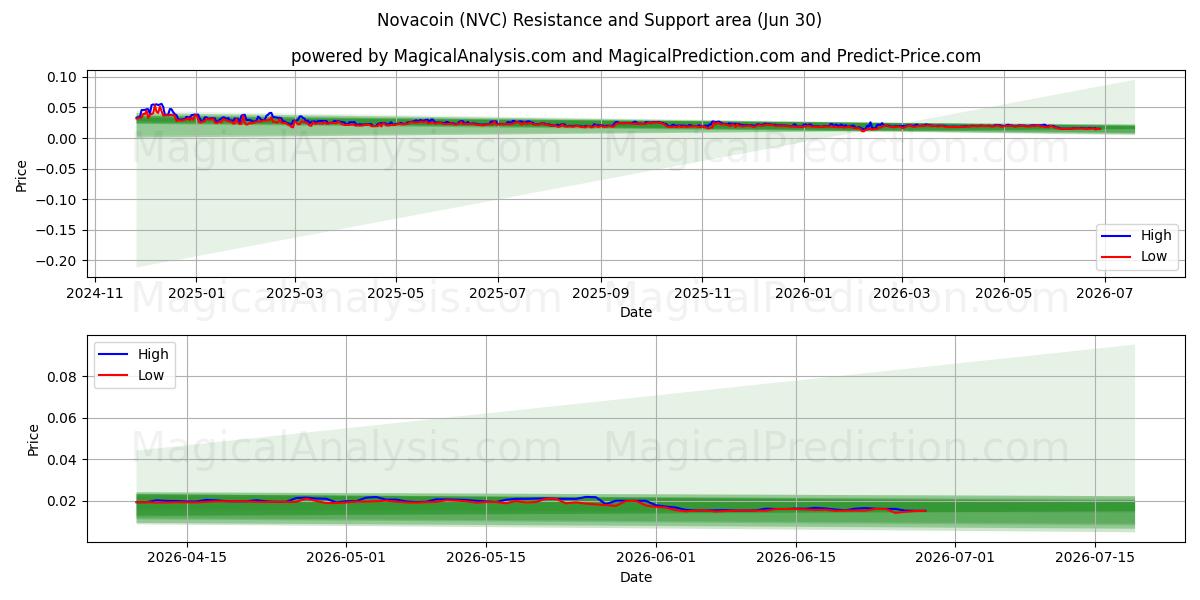Click the '0.10' price tick on the top chart

coord(62,77)
